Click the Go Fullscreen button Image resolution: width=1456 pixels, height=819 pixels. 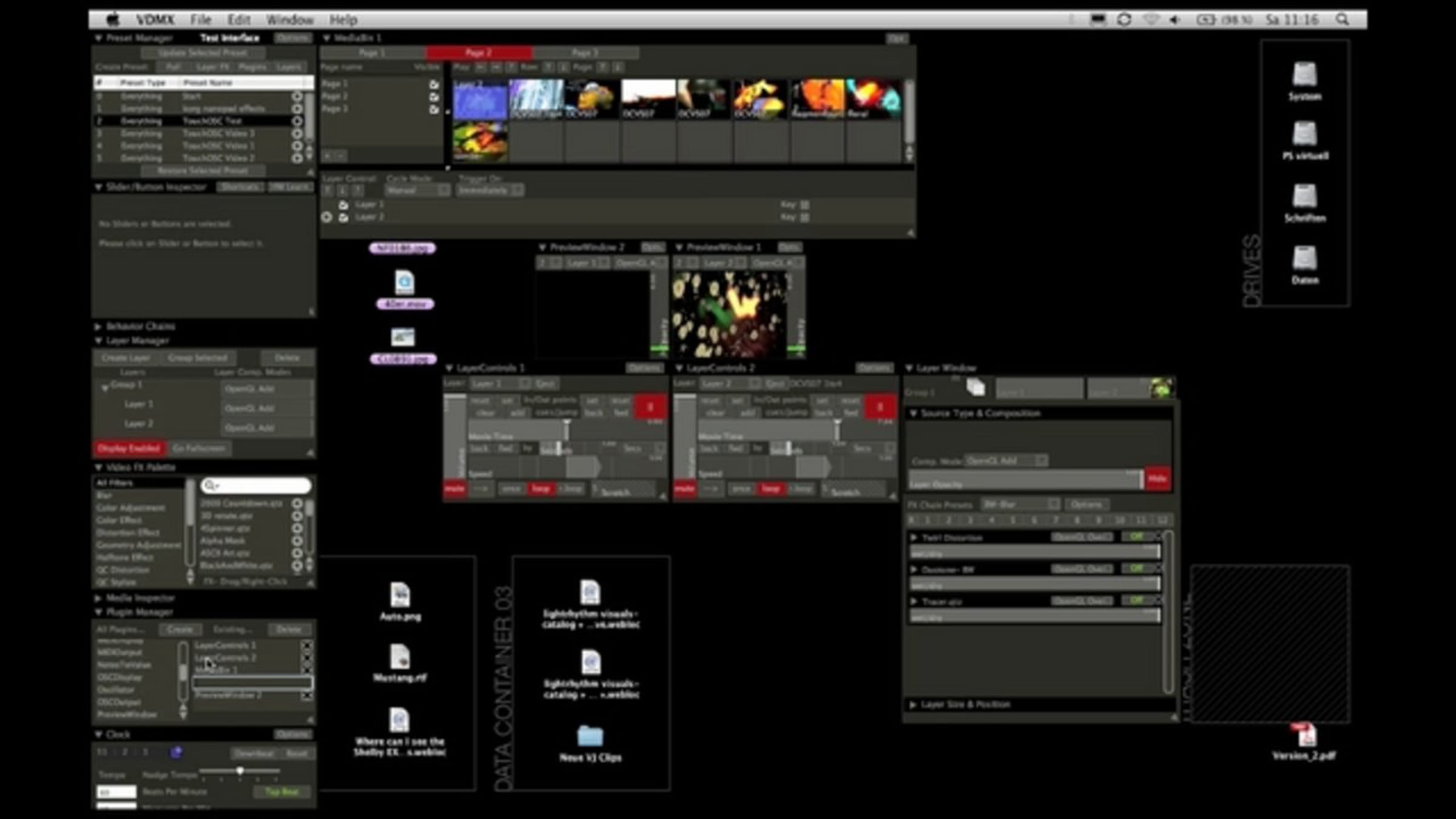pyautogui.click(x=199, y=448)
